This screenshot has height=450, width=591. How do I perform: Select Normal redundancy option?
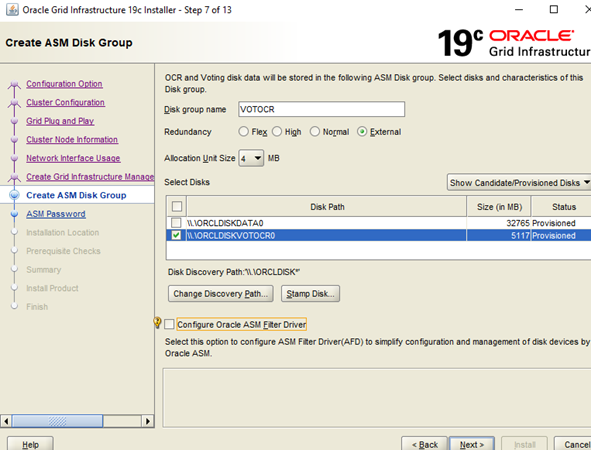(x=315, y=132)
